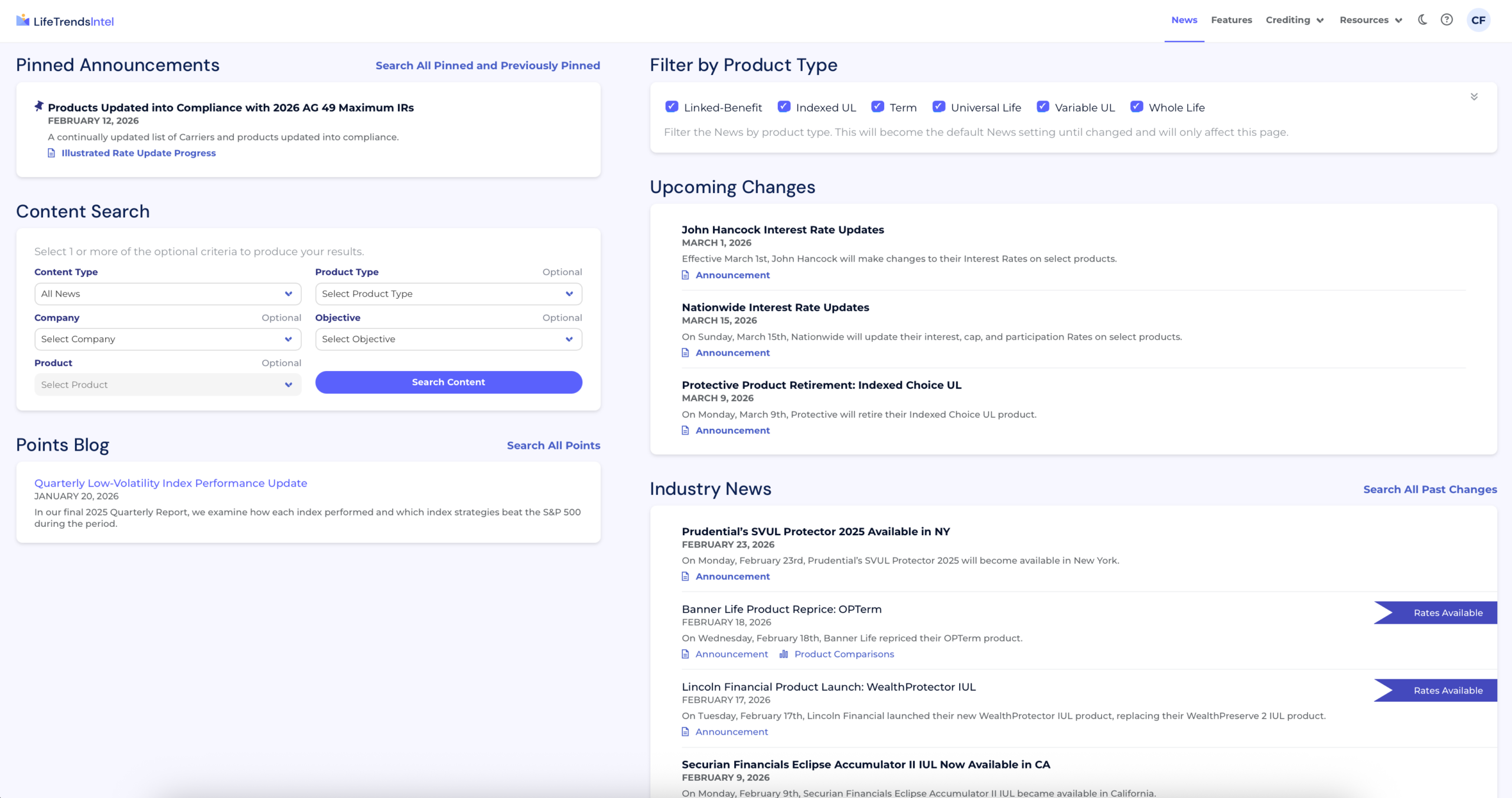1512x798 pixels.
Task: Click document icon next to Illustrated Rate Update Progress
Action: (51, 153)
